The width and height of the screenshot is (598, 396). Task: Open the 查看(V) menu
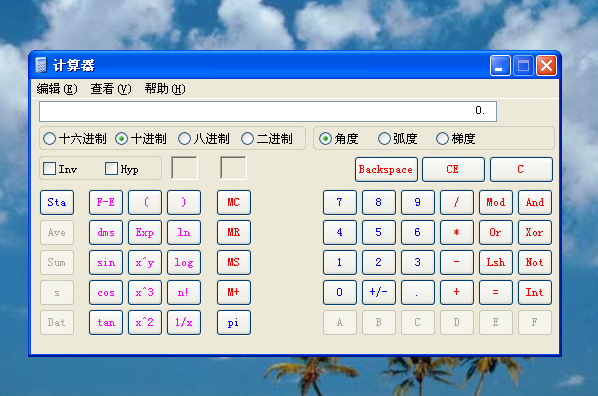click(x=111, y=89)
